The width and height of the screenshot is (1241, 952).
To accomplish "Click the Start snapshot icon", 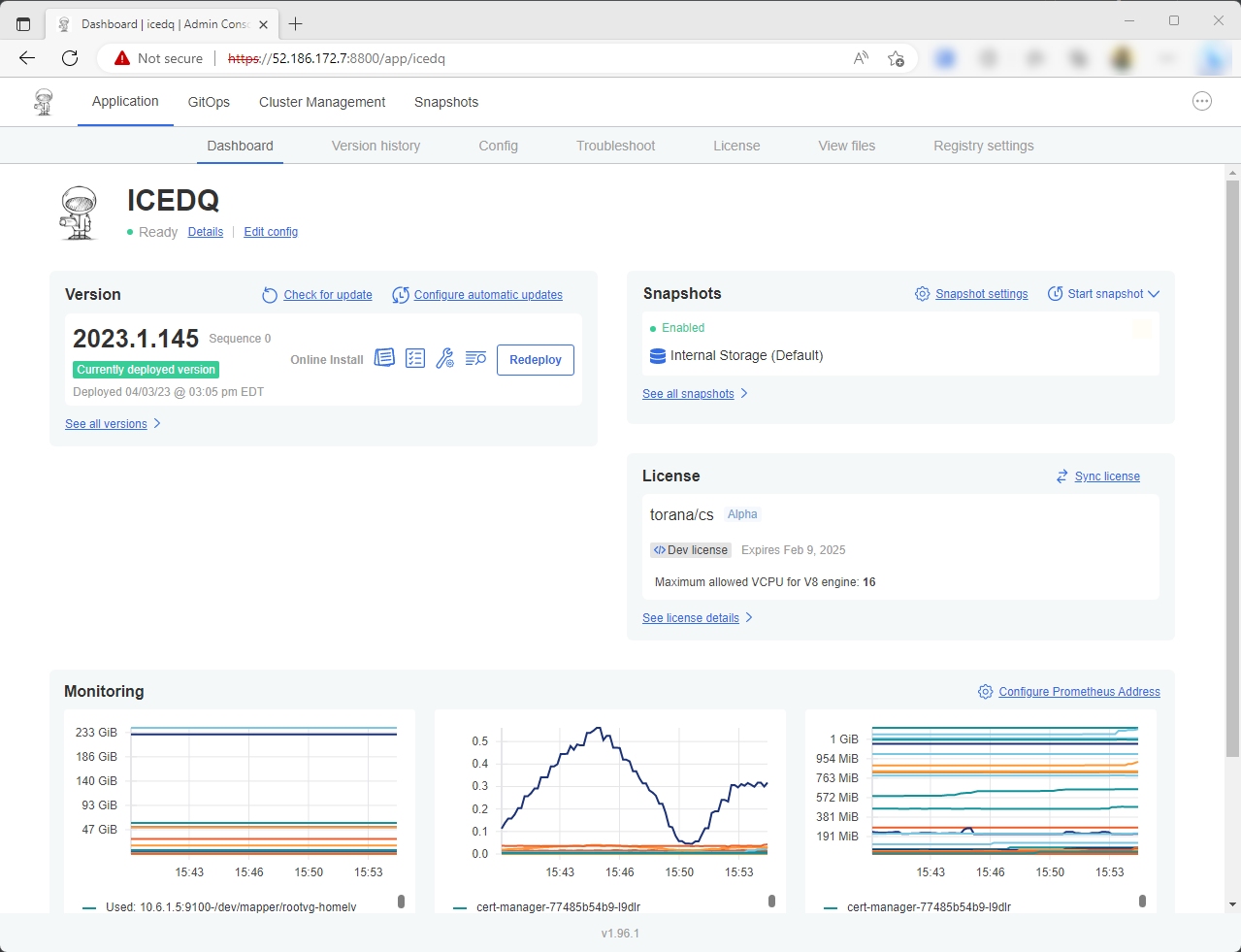I will coord(1056,294).
